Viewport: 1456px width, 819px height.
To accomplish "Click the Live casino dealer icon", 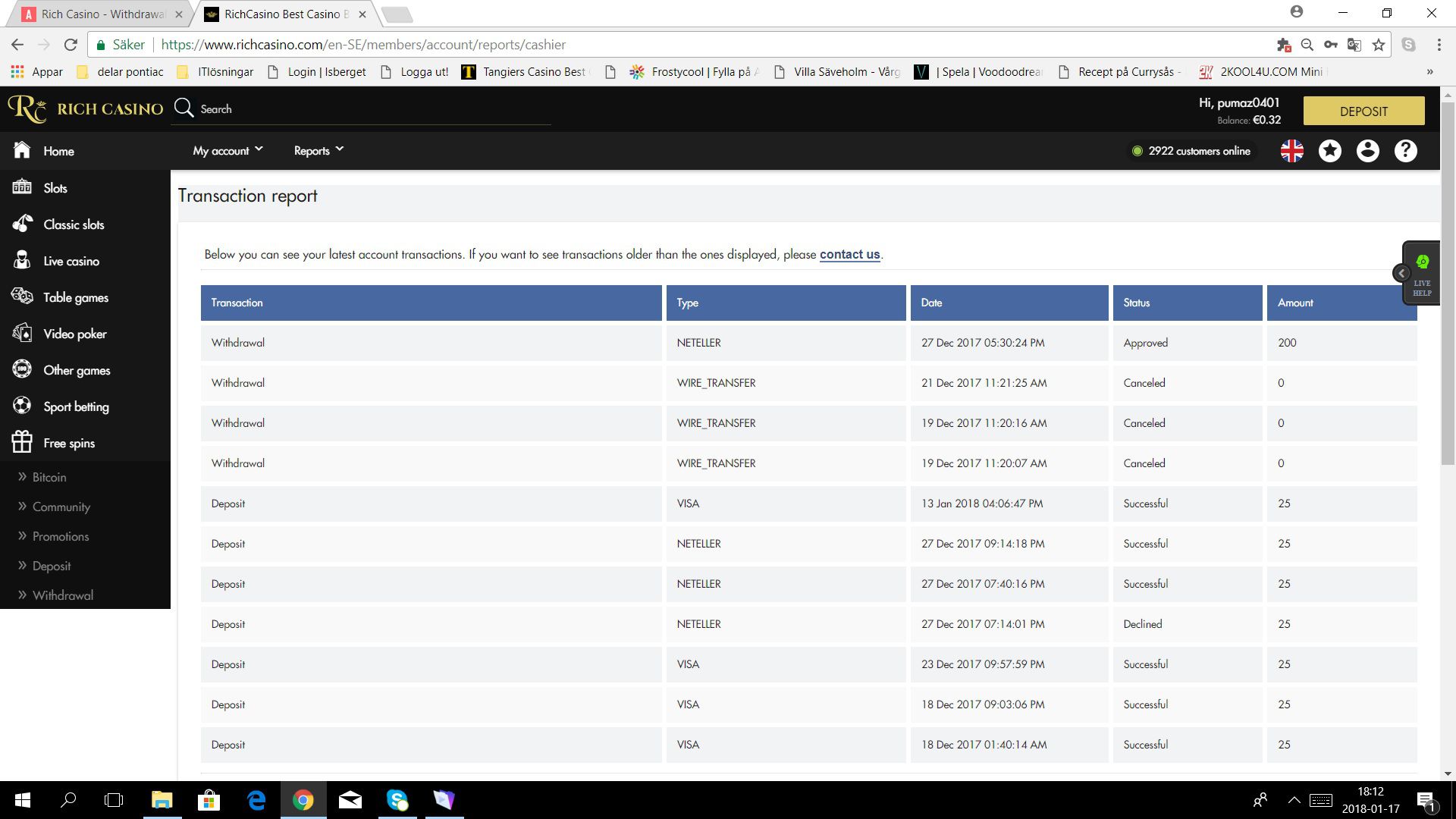I will [x=22, y=260].
